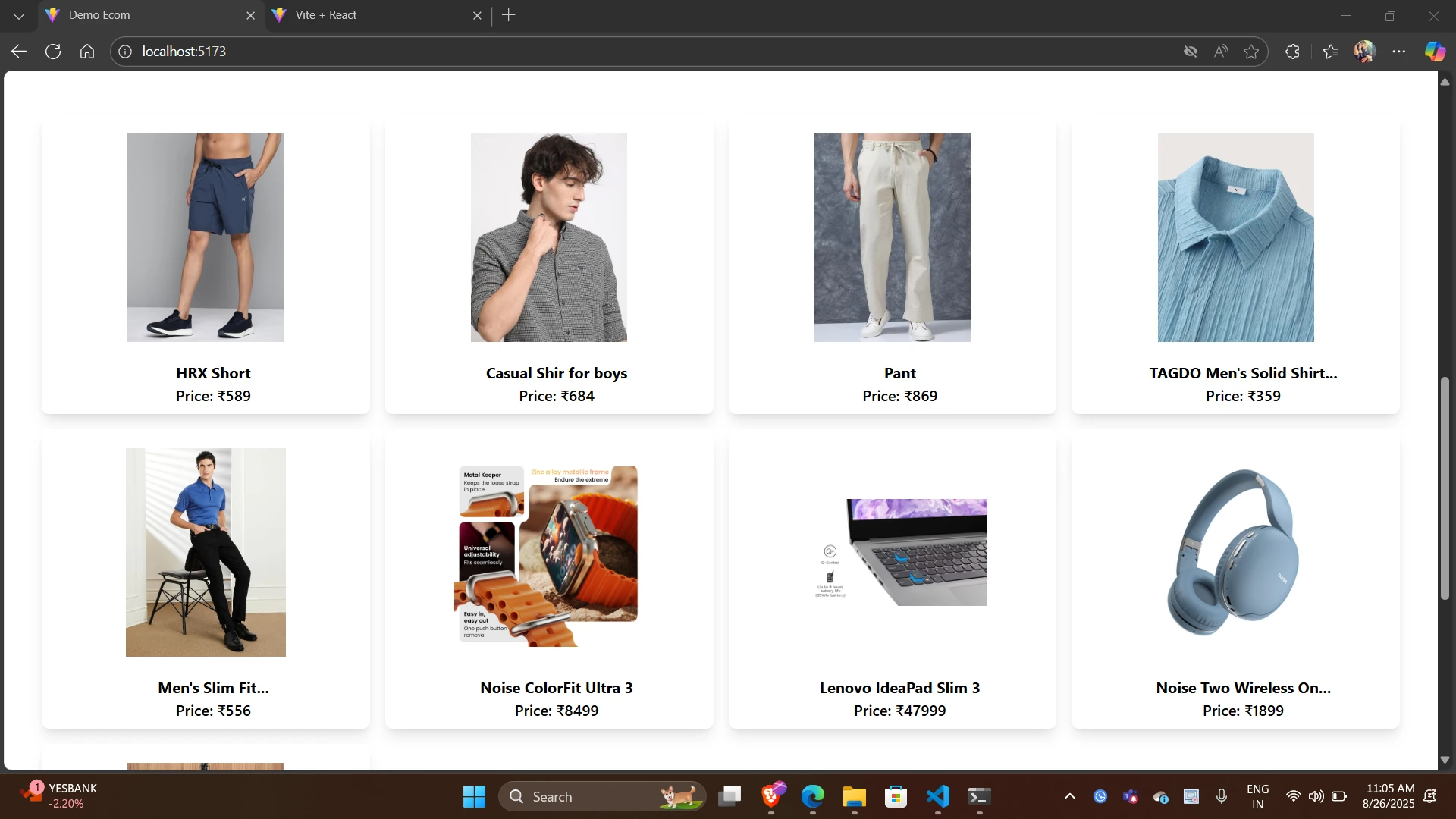The image size is (1456, 819).
Task: Click the Price: ₹556 text
Action: pos(213,711)
